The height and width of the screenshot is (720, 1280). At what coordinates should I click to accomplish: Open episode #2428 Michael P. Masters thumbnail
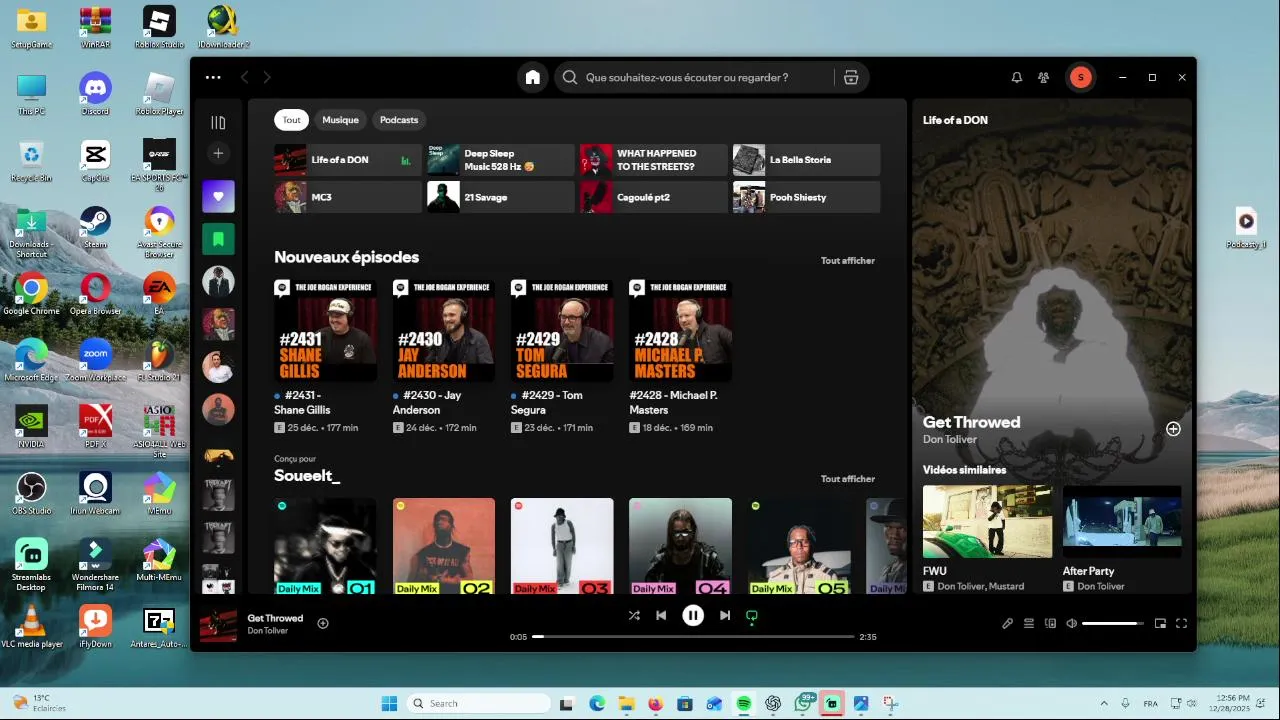[x=680, y=330]
